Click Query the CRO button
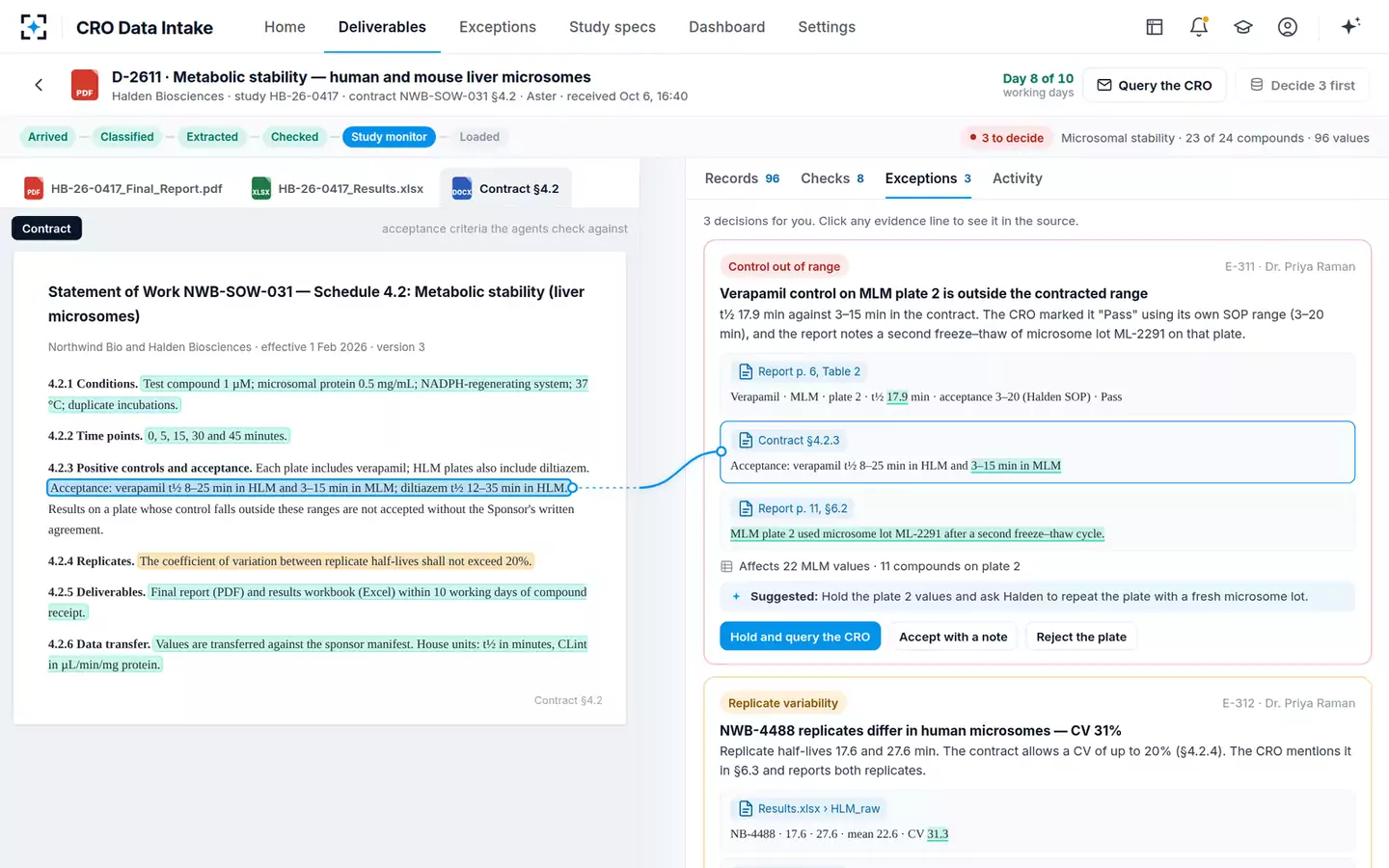Viewport: 1389px width, 868px height. pos(1155,85)
